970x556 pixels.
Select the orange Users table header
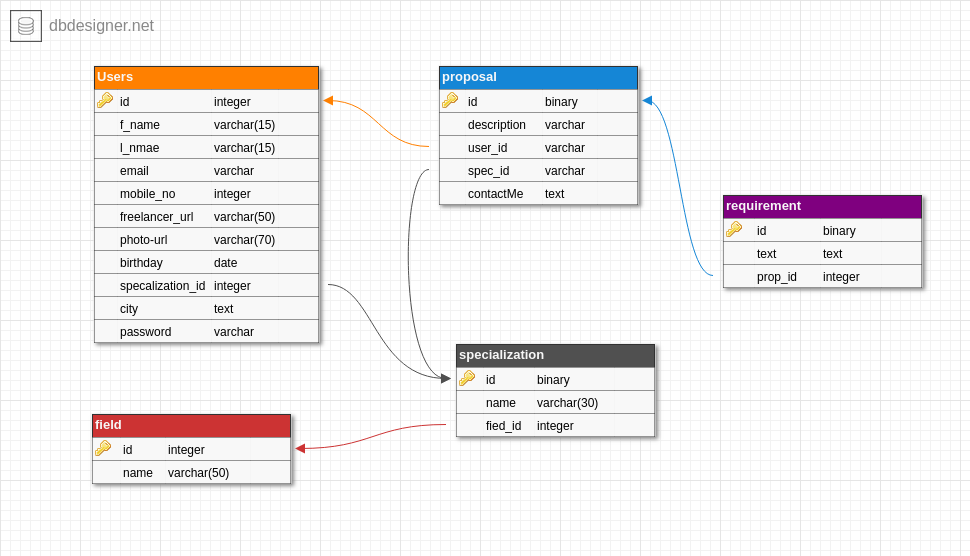pyautogui.click(x=207, y=78)
